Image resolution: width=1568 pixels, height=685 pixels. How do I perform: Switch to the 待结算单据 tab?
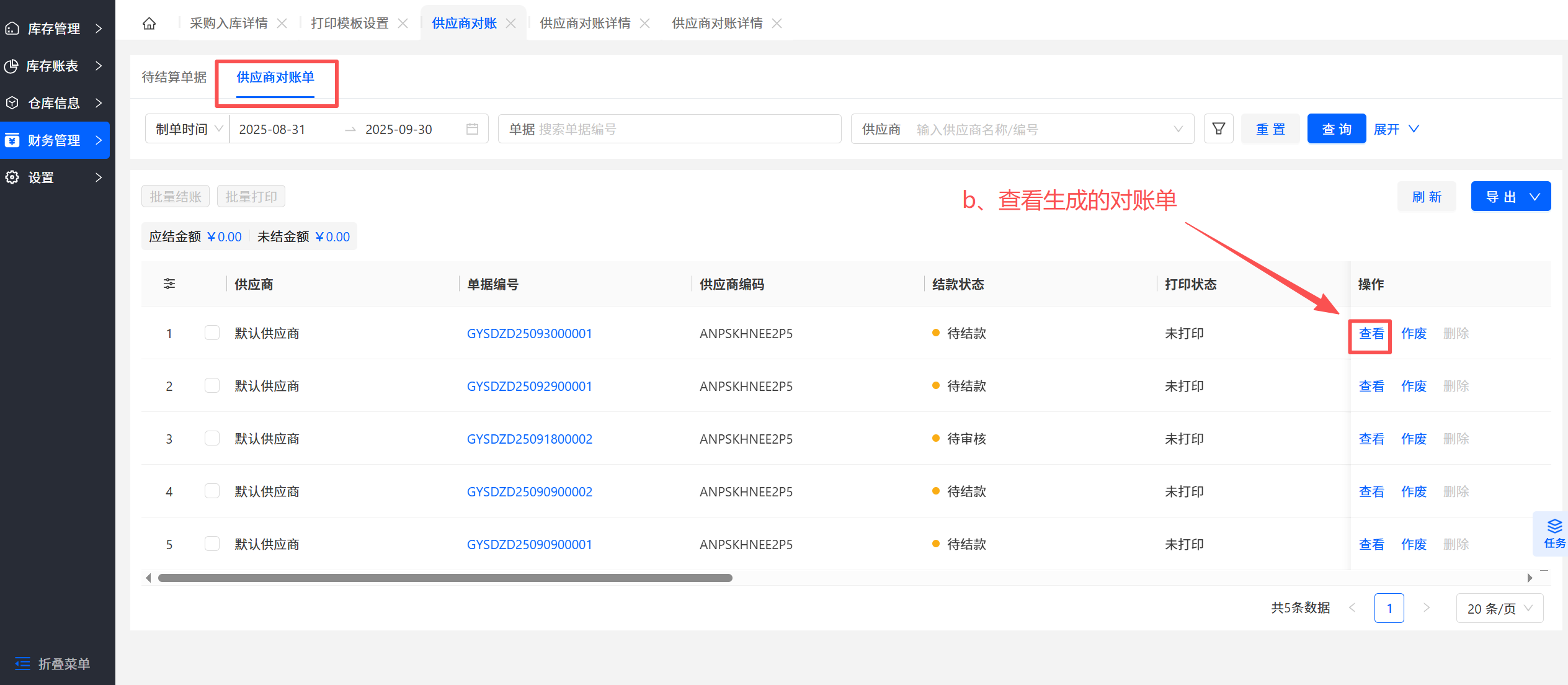pyautogui.click(x=174, y=78)
